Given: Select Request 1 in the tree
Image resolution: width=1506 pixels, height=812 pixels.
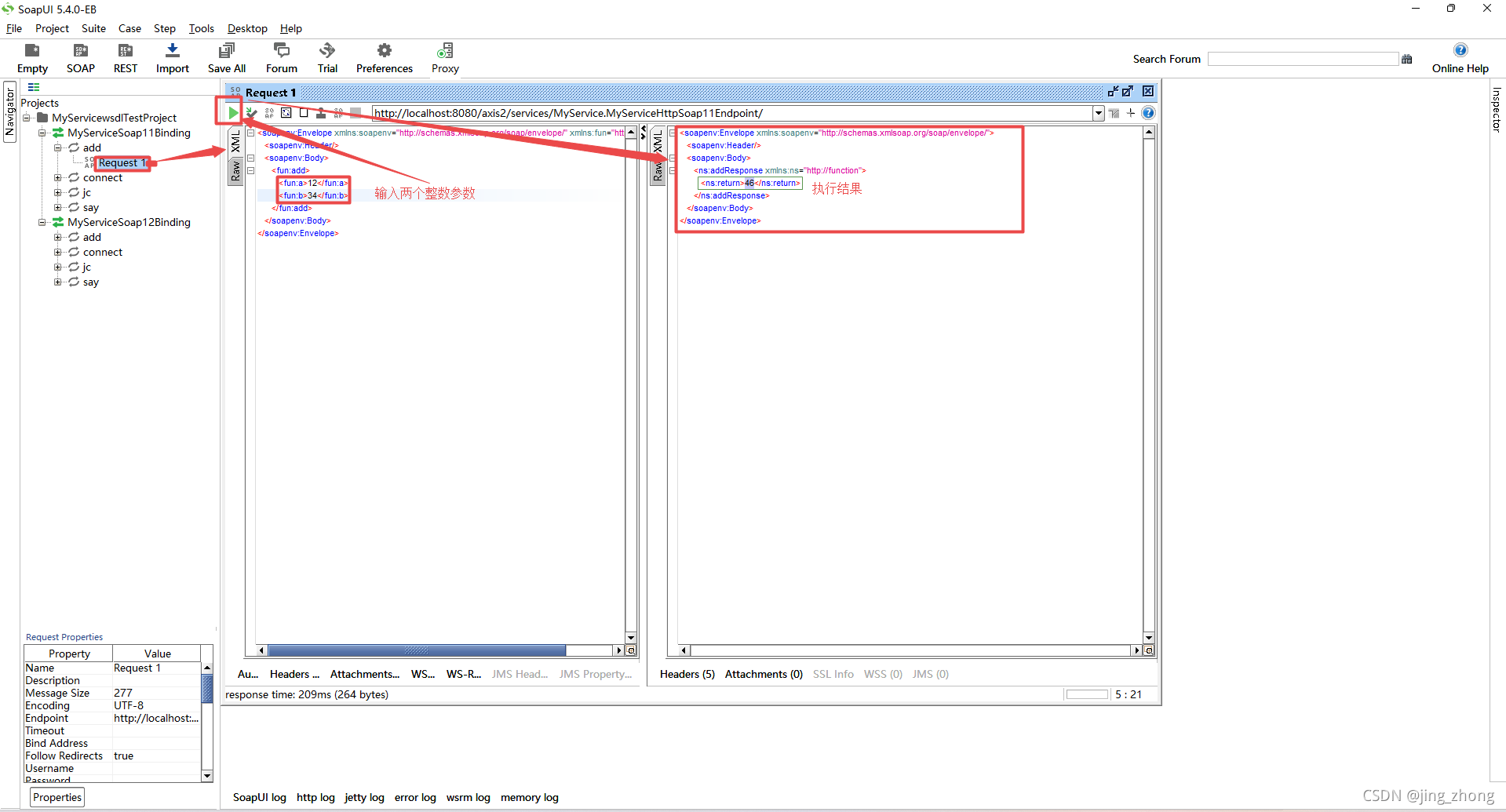Looking at the screenshot, I should click(122, 162).
